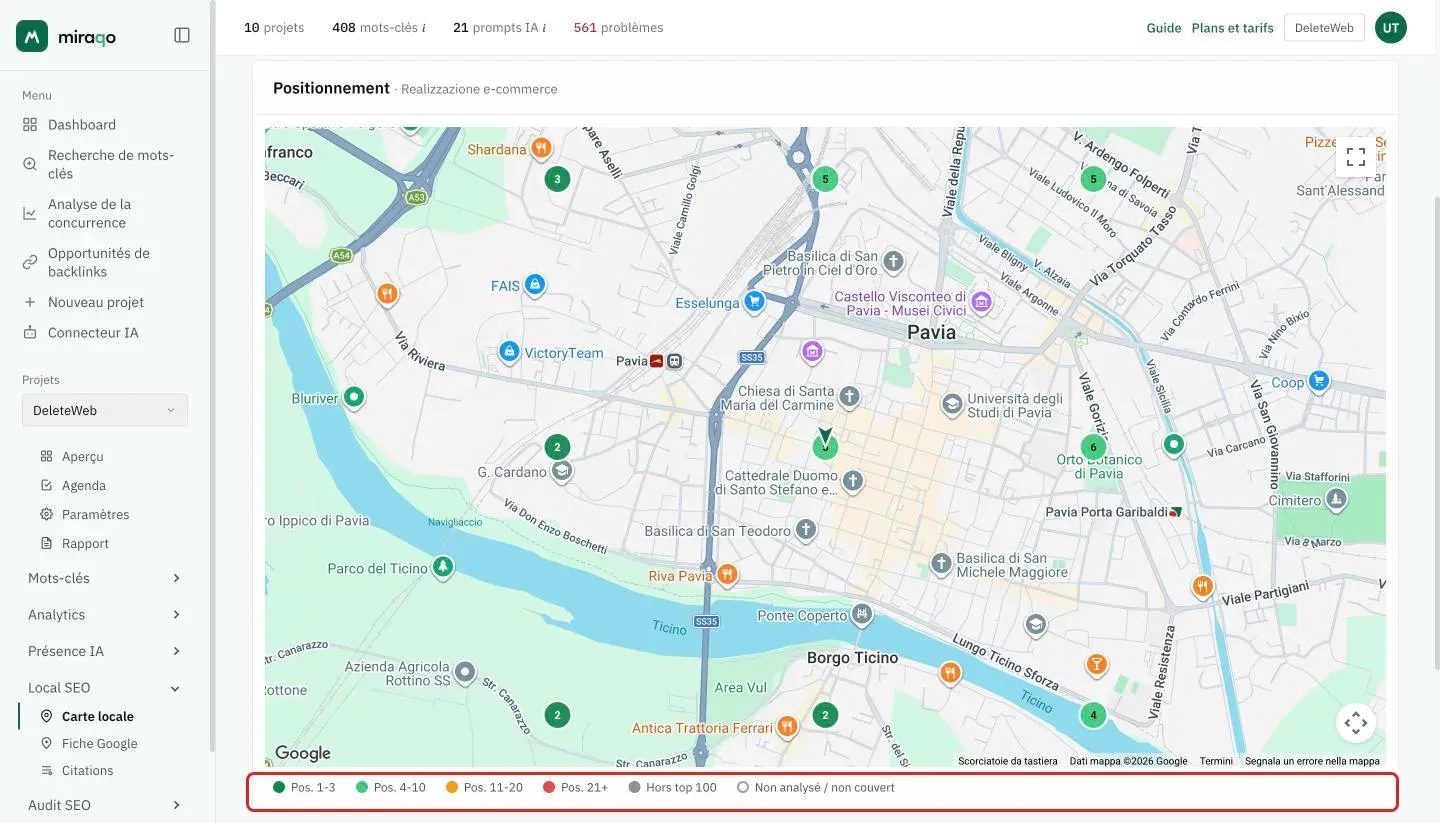Collapse the Local SEO section
Viewport: 1440px width, 823px height.
104,688
